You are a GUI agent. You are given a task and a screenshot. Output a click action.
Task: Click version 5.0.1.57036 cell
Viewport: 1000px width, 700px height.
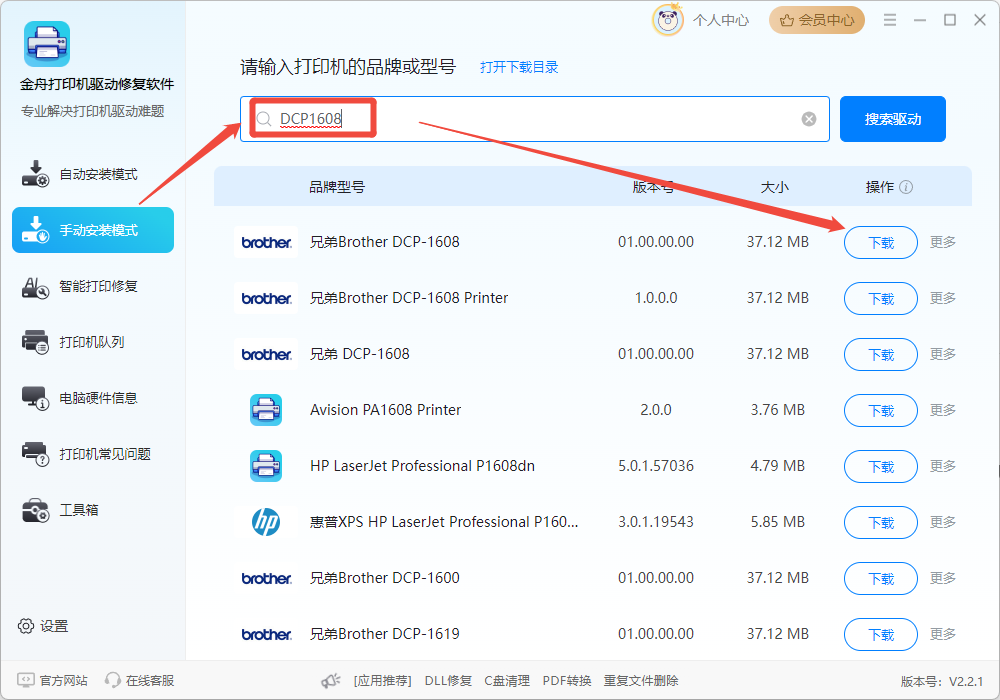coord(656,466)
